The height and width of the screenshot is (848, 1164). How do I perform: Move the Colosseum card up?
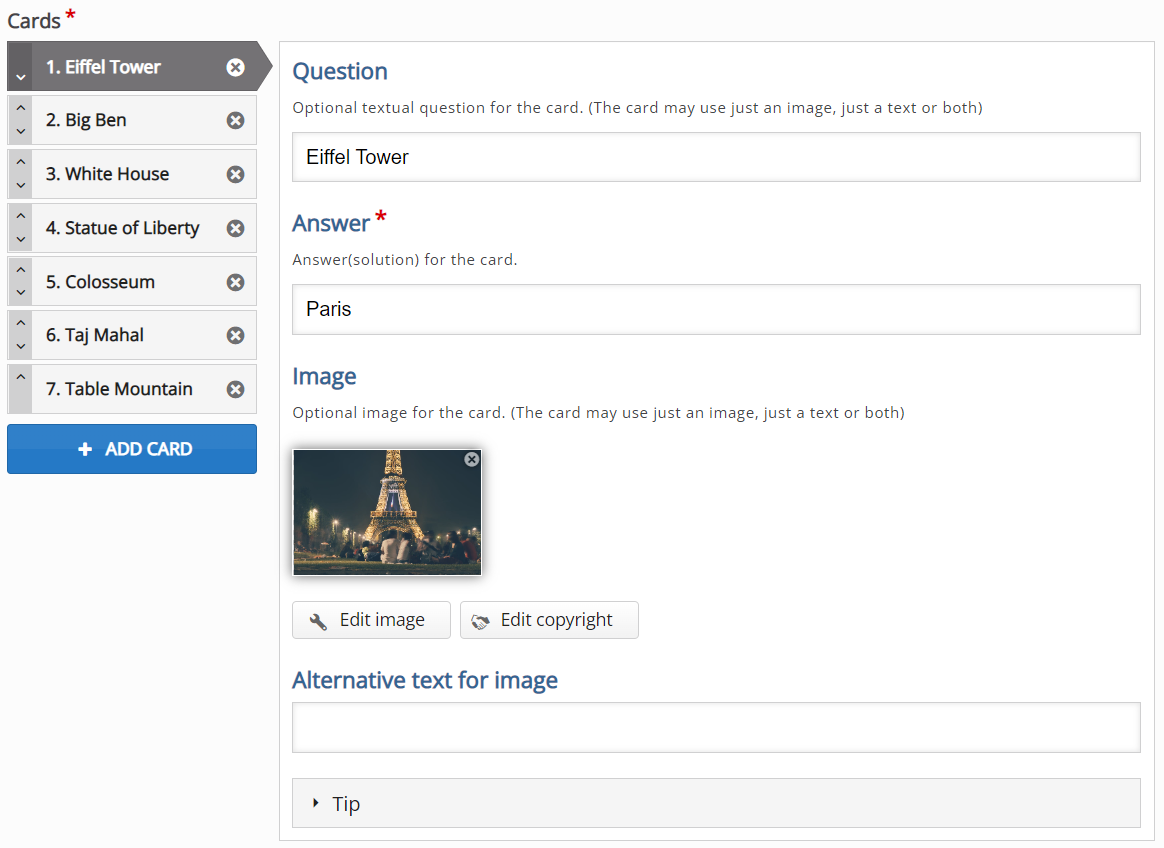click(21, 270)
